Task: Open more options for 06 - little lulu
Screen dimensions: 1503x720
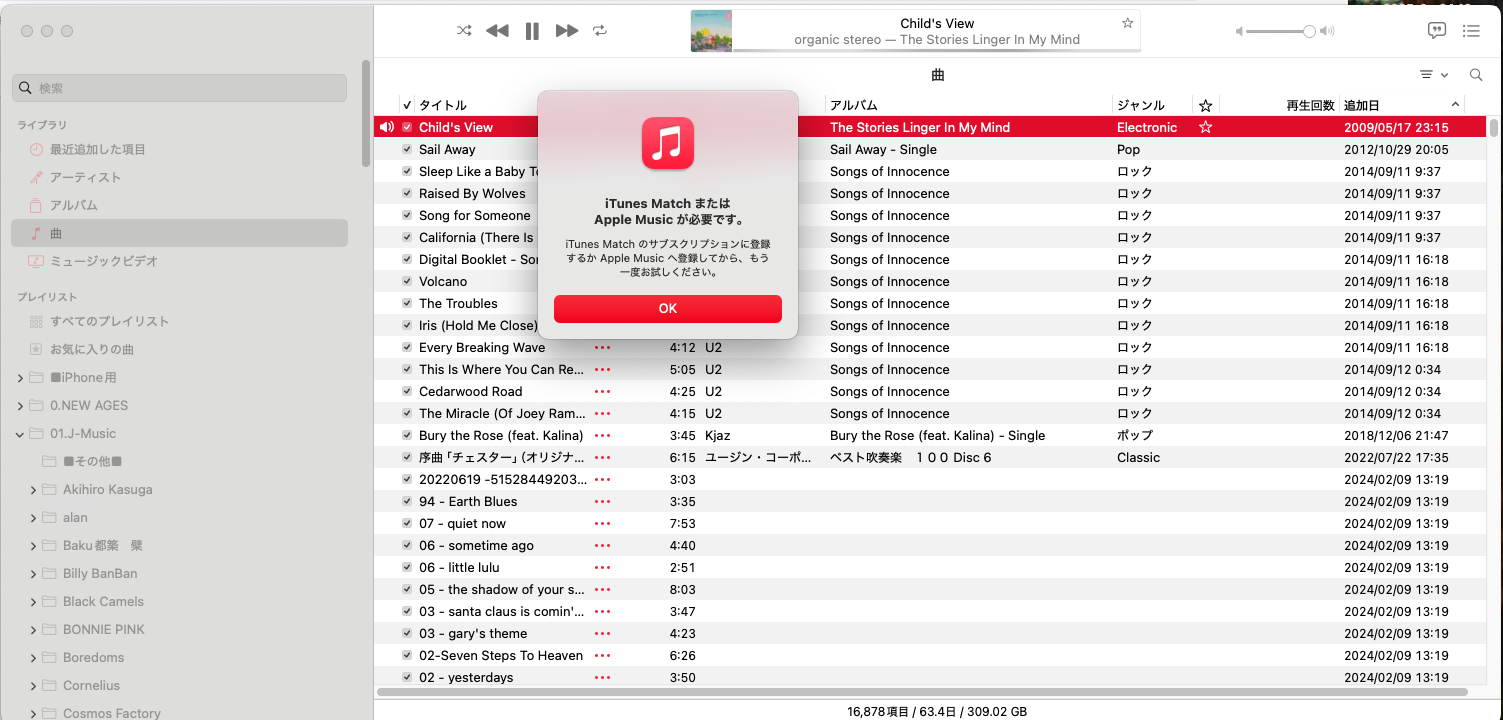Action: pyautogui.click(x=602, y=567)
